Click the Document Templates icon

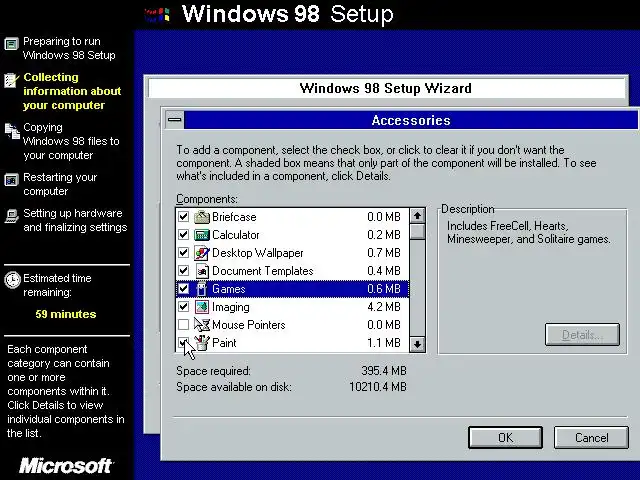point(202,271)
